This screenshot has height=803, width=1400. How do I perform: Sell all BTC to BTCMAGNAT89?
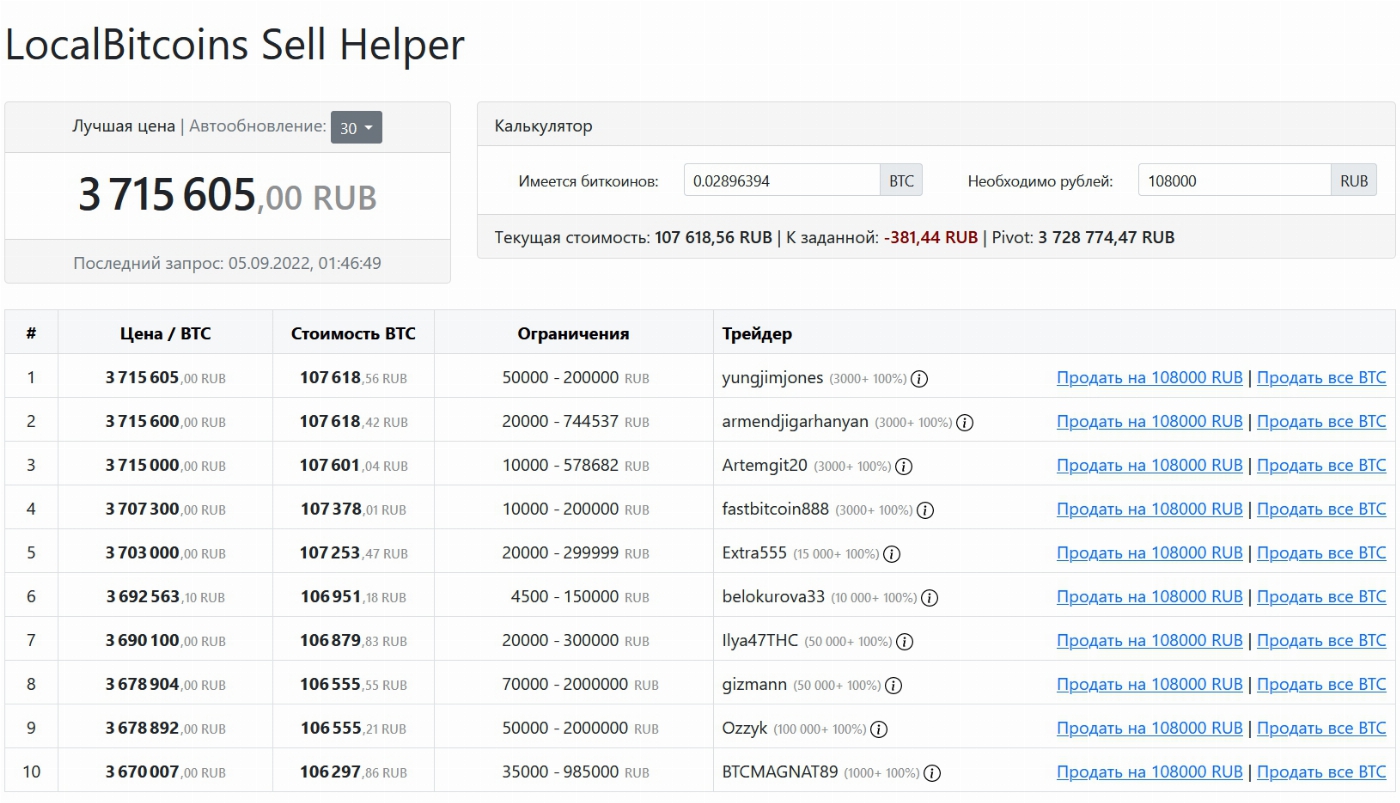tap(1322, 772)
